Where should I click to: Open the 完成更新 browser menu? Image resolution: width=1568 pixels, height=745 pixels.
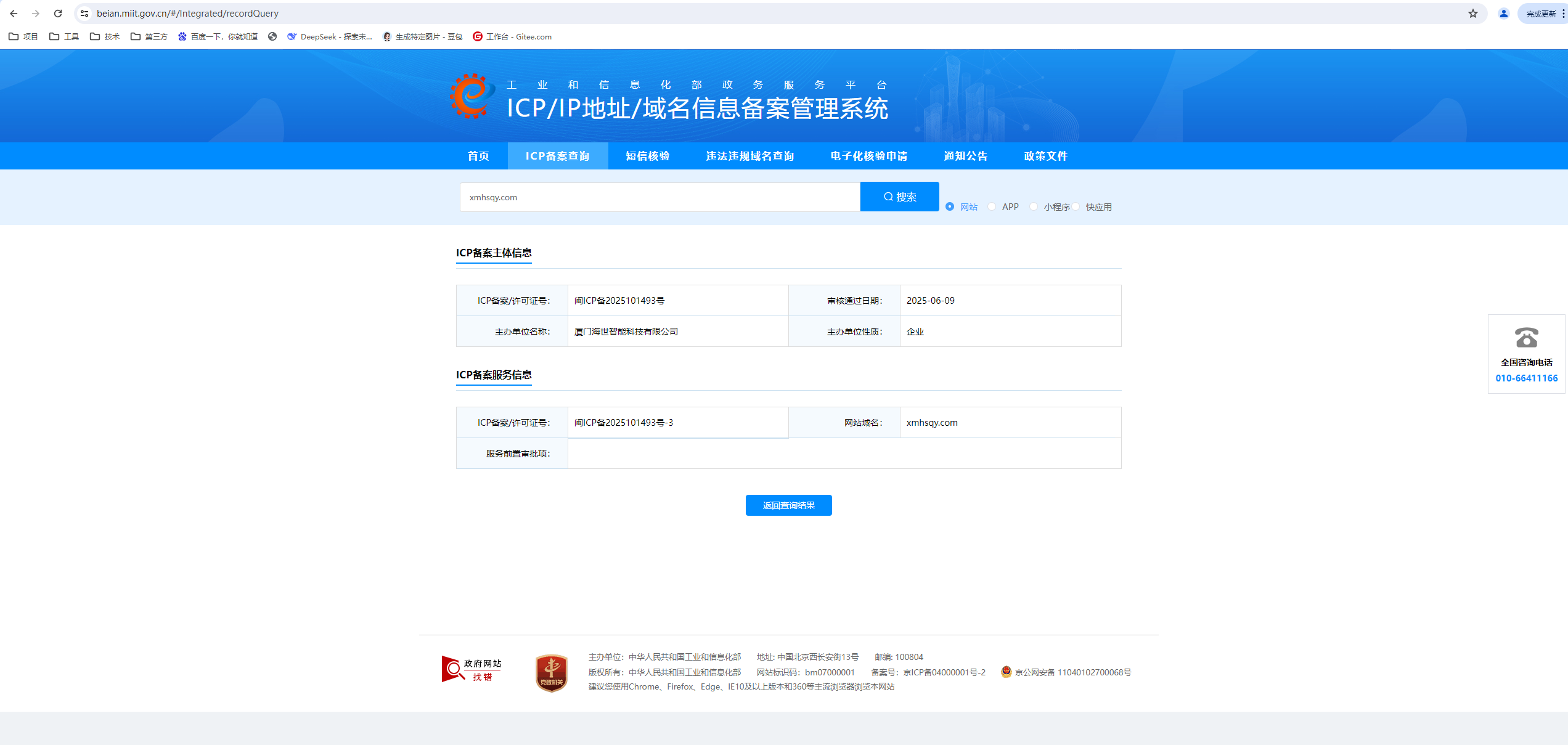(x=1543, y=14)
